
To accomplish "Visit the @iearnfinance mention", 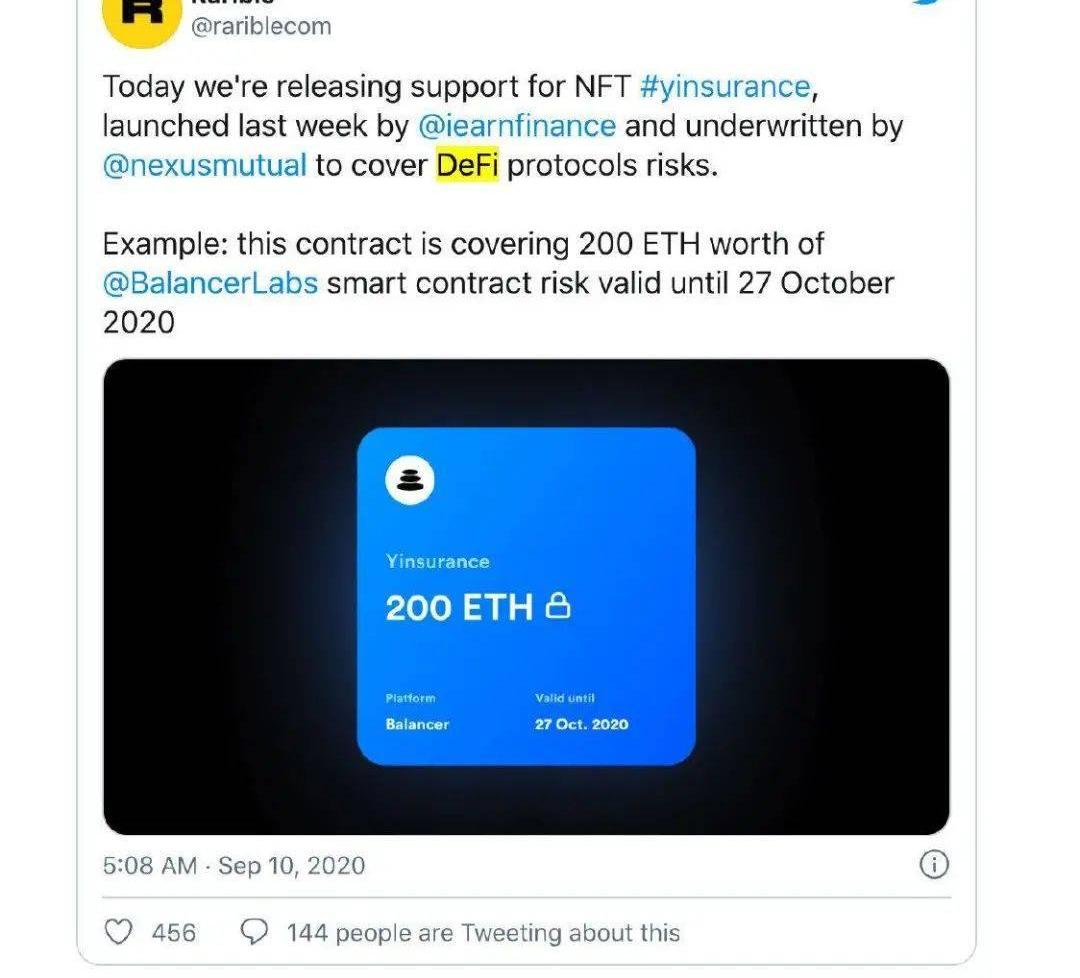I will coord(516,126).
